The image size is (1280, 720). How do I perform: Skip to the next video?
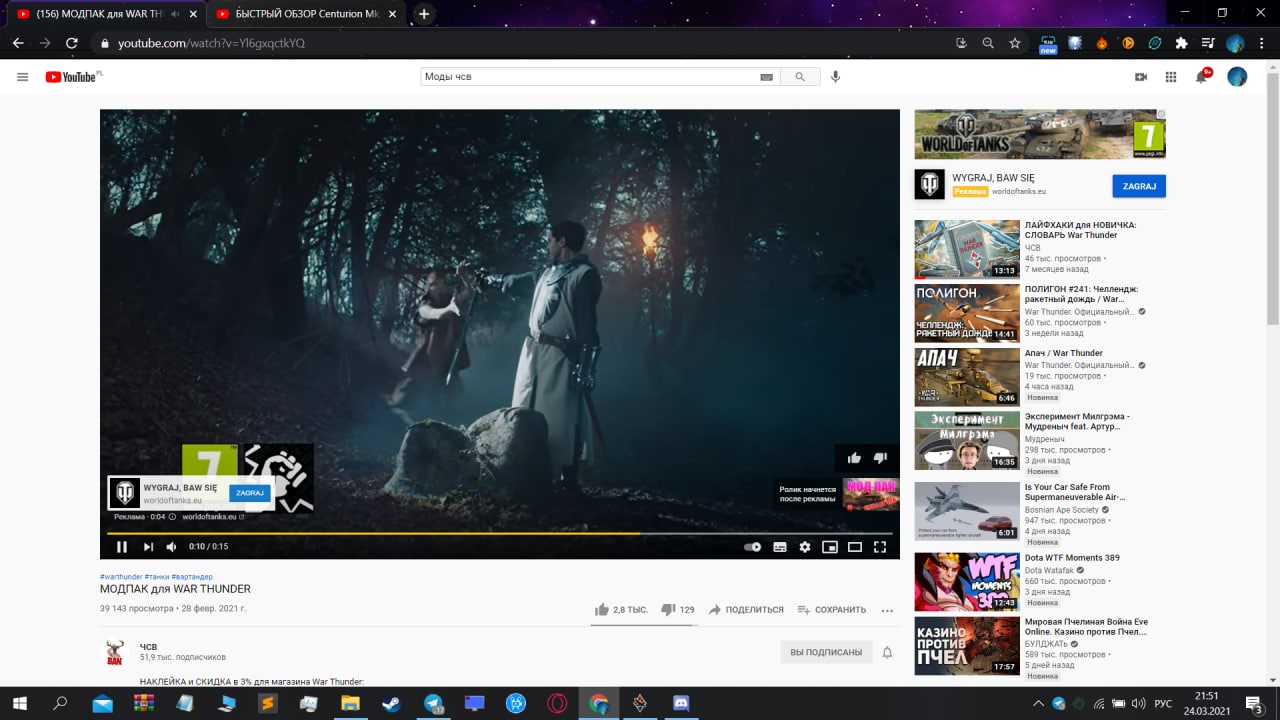pos(148,547)
